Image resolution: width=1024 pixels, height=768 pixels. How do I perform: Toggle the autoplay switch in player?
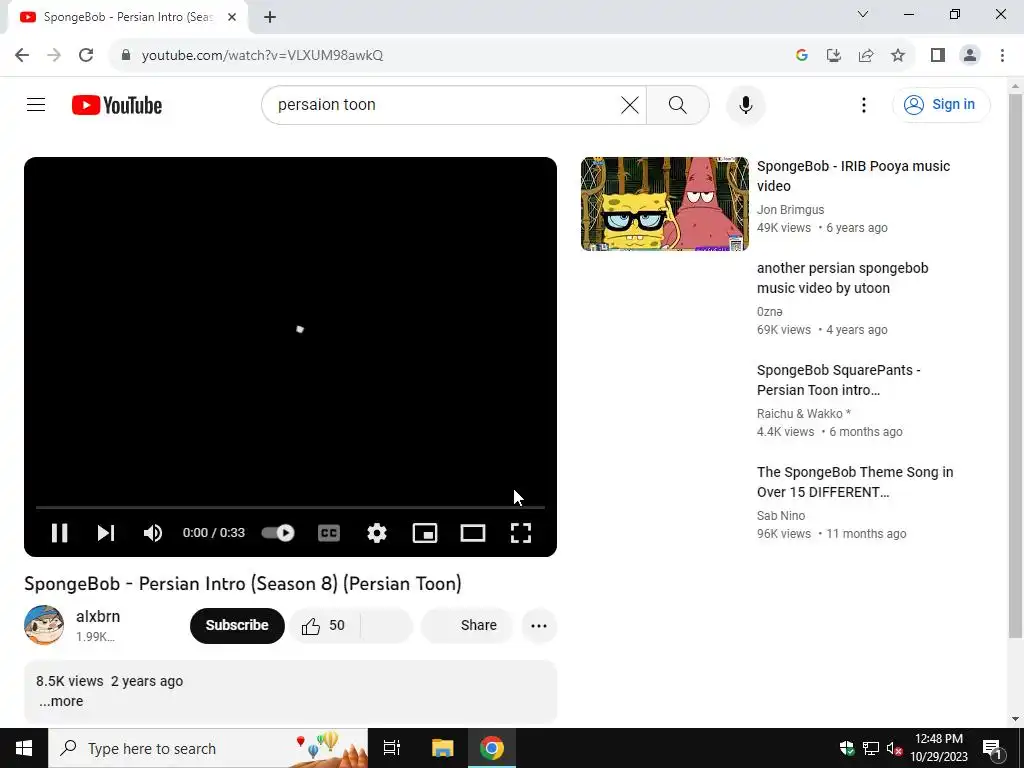278,533
